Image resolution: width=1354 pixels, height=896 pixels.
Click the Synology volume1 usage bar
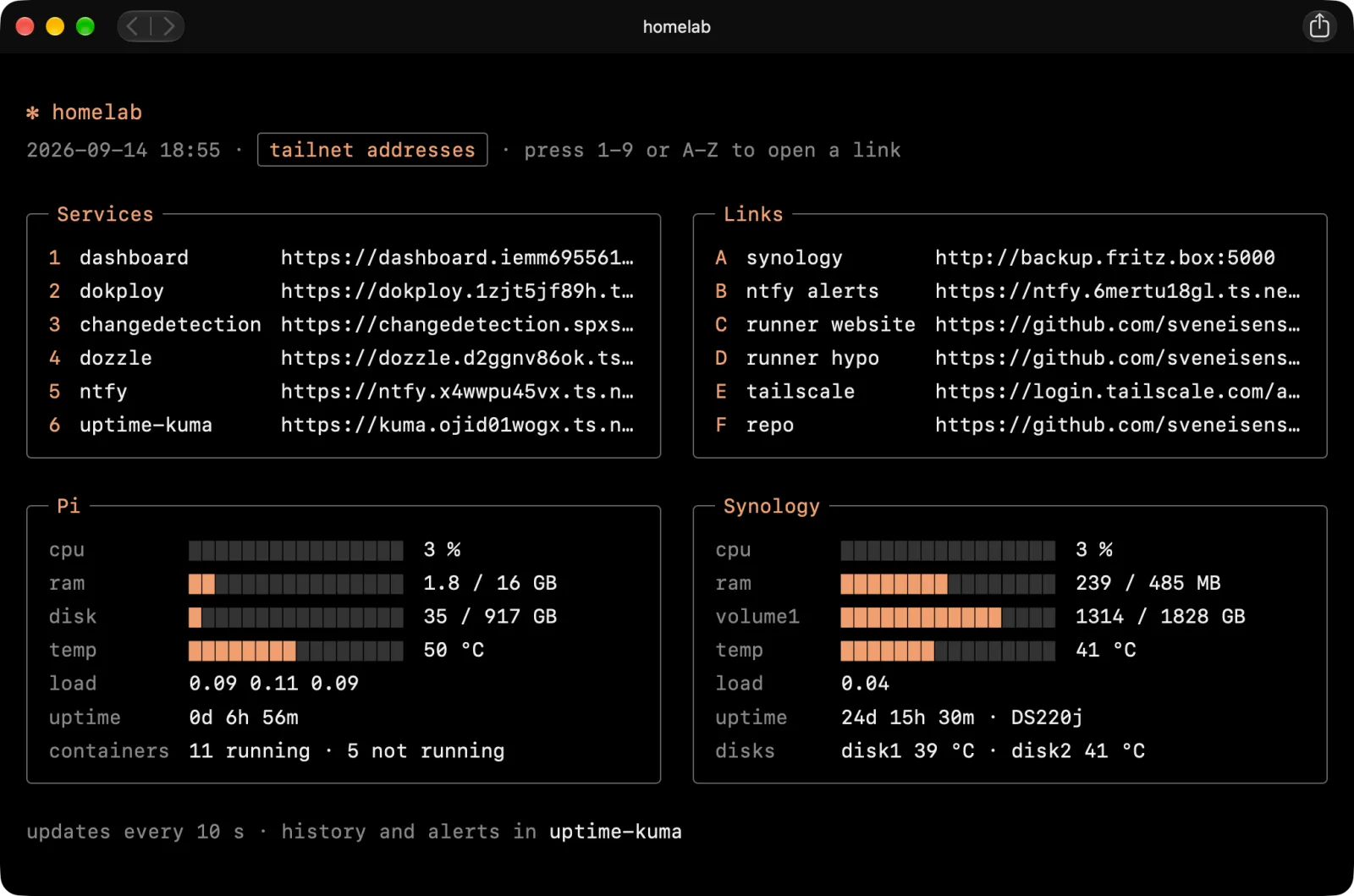[x=948, y=618]
